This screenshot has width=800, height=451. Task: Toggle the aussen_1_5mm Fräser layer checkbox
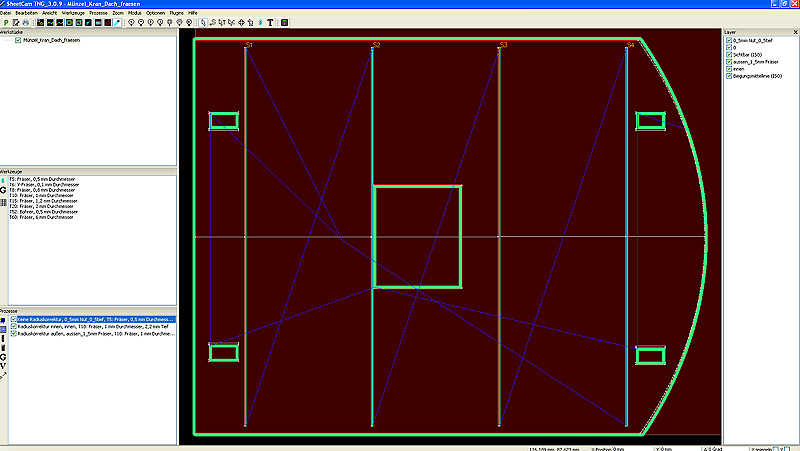(729, 61)
